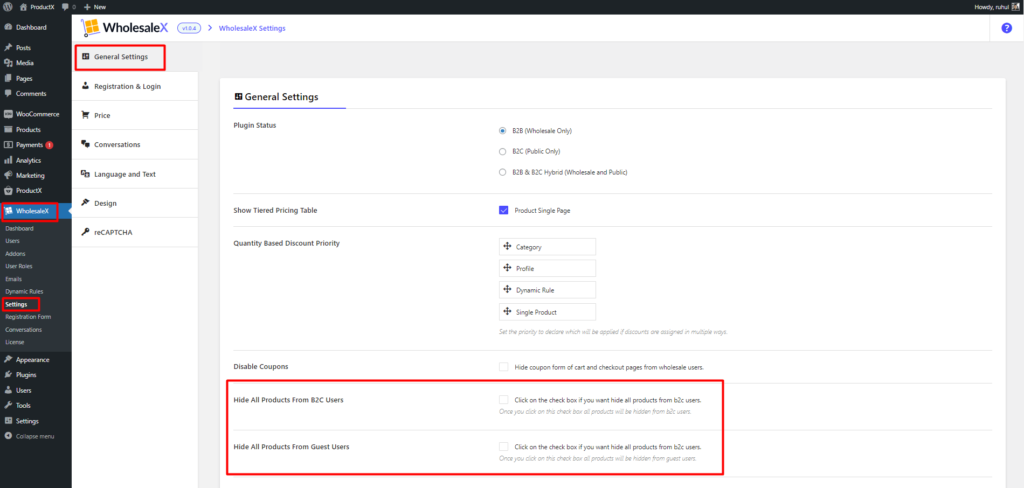The height and width of the screenshot is (488, 1024).
Task: Open the Dynamic Rules submenu
Action: [24, 291]
